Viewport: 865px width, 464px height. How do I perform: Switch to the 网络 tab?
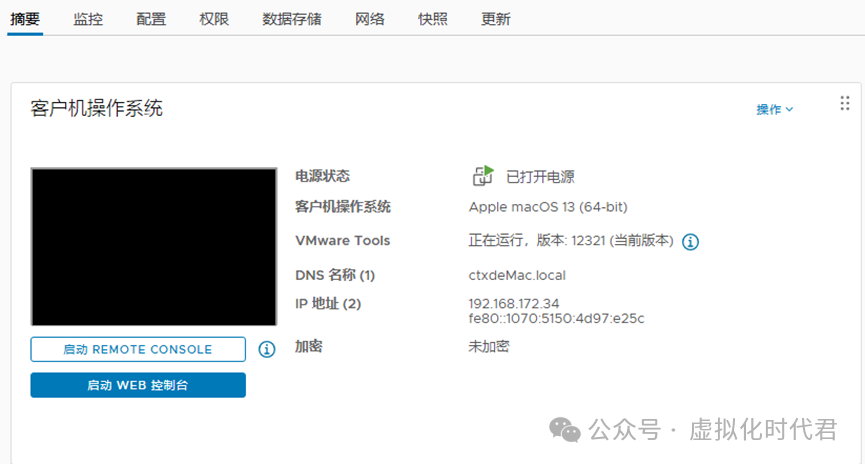point(370,19)
